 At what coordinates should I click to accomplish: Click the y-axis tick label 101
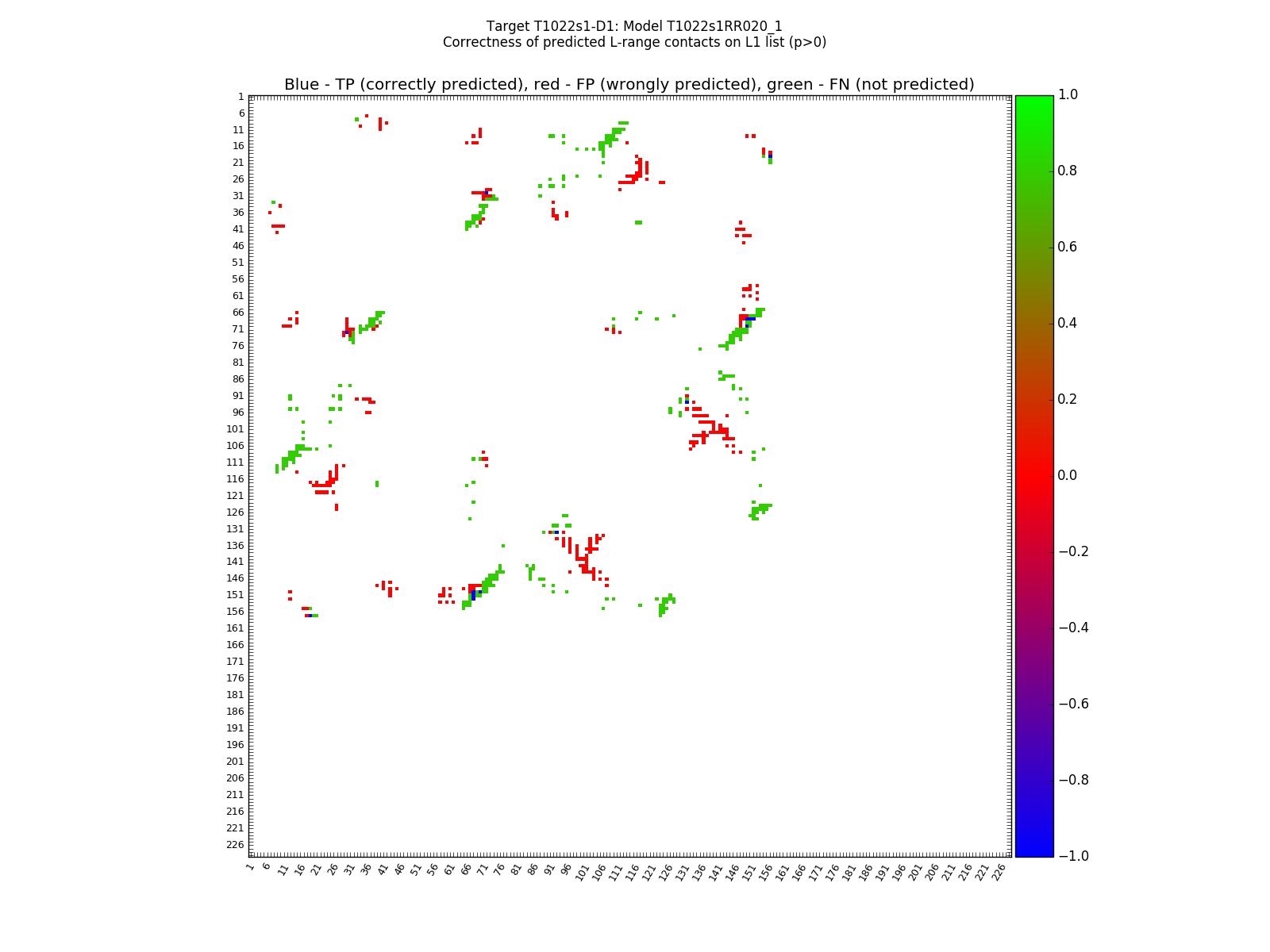pos(236,429)
